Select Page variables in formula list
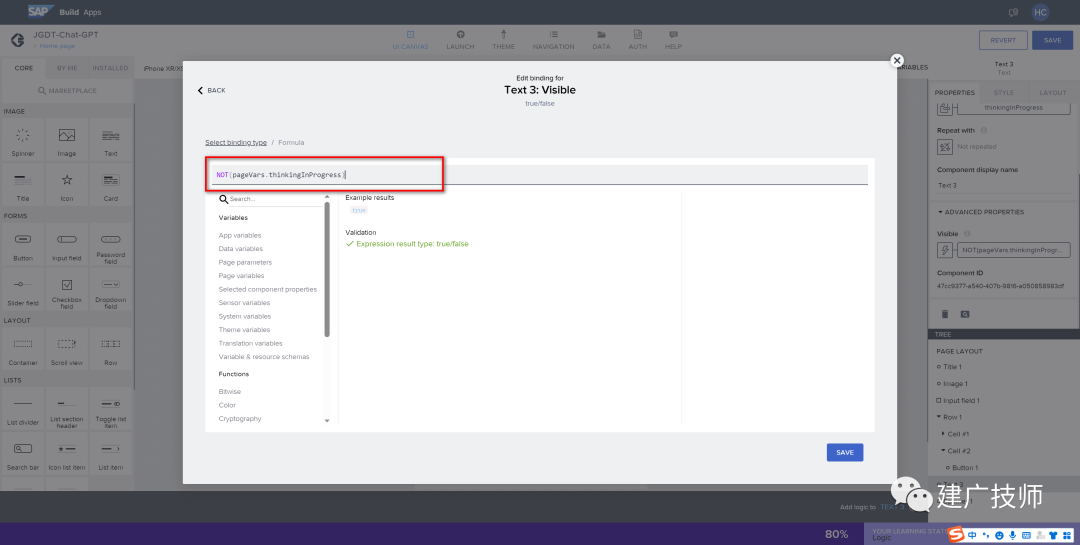 click(x=241, y=276)
